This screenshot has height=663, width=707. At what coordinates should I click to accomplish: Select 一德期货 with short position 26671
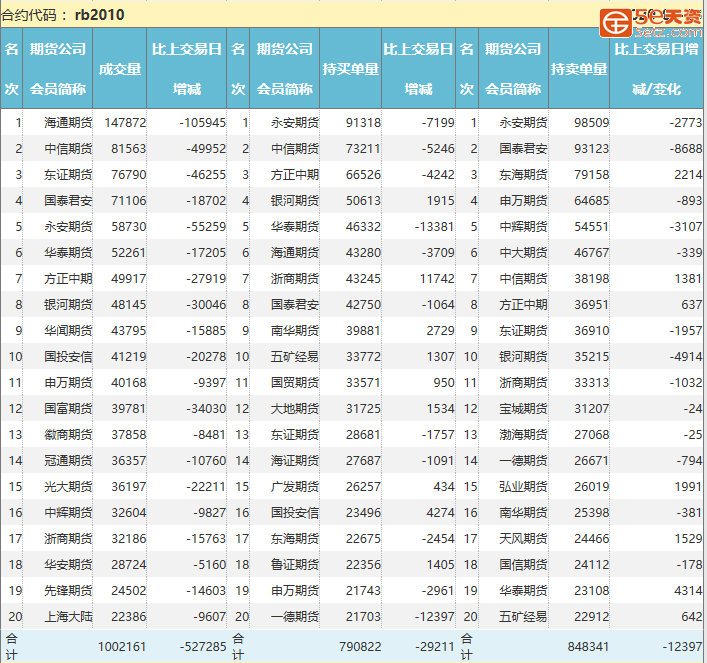point(523,461)
